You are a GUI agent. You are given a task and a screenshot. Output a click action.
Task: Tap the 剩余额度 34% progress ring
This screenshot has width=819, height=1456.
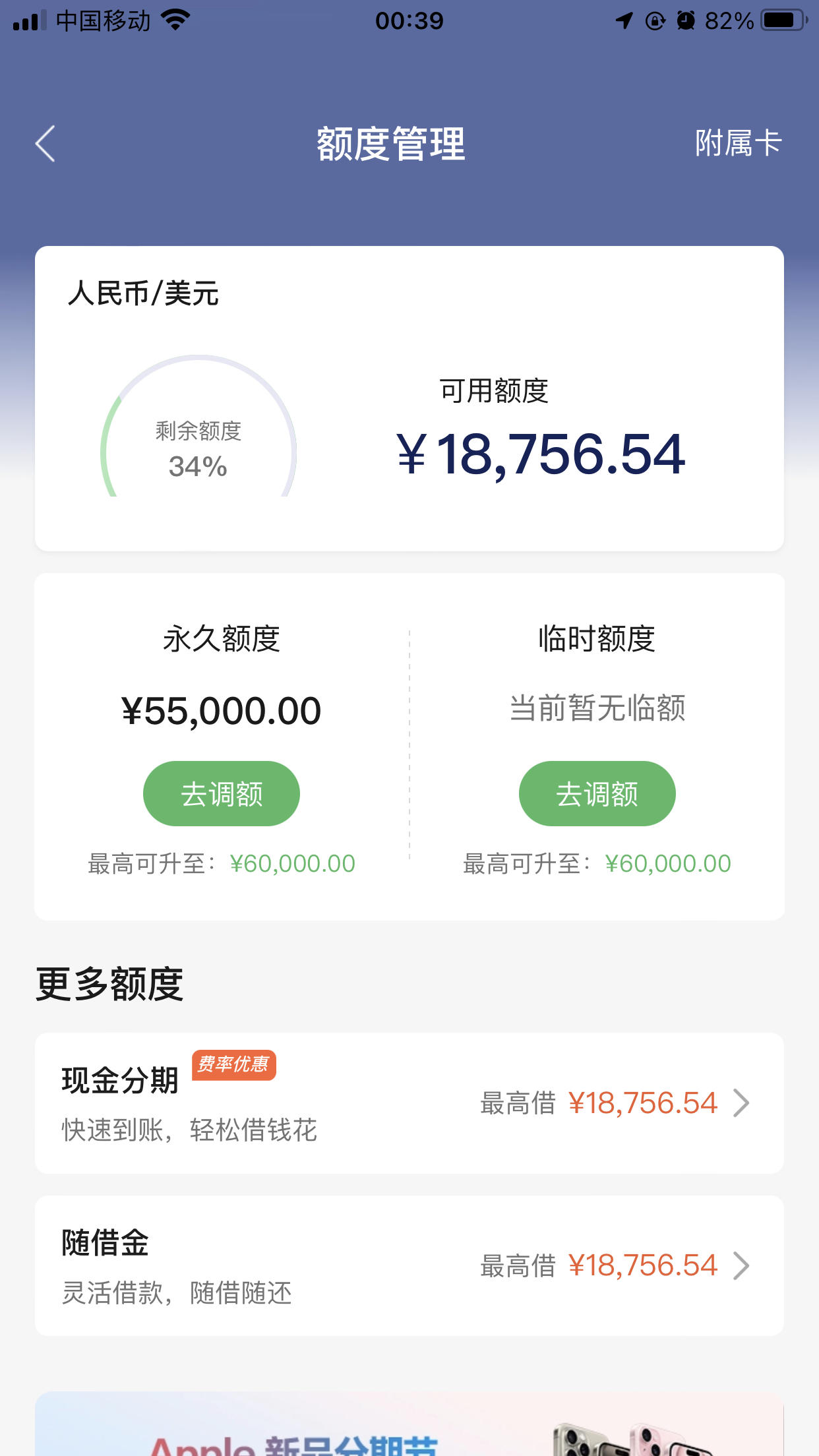pyautogui.click(x=198, y=426)
